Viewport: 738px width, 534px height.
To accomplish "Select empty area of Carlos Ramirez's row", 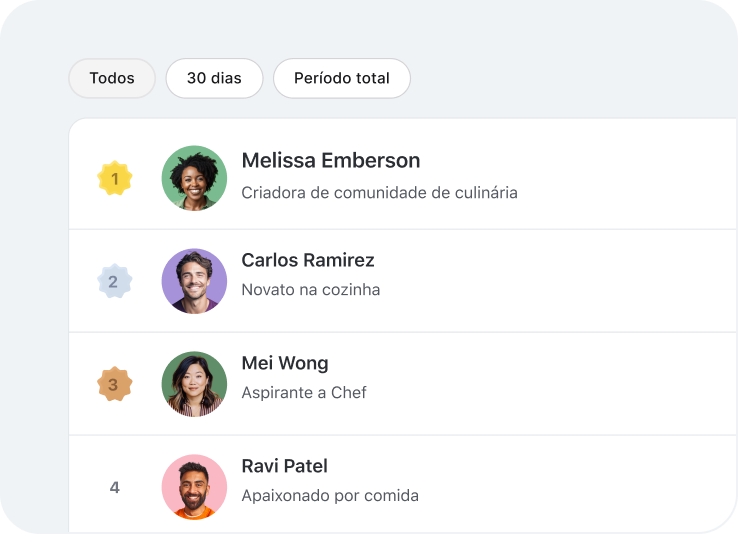I will [x=555, y=281].
